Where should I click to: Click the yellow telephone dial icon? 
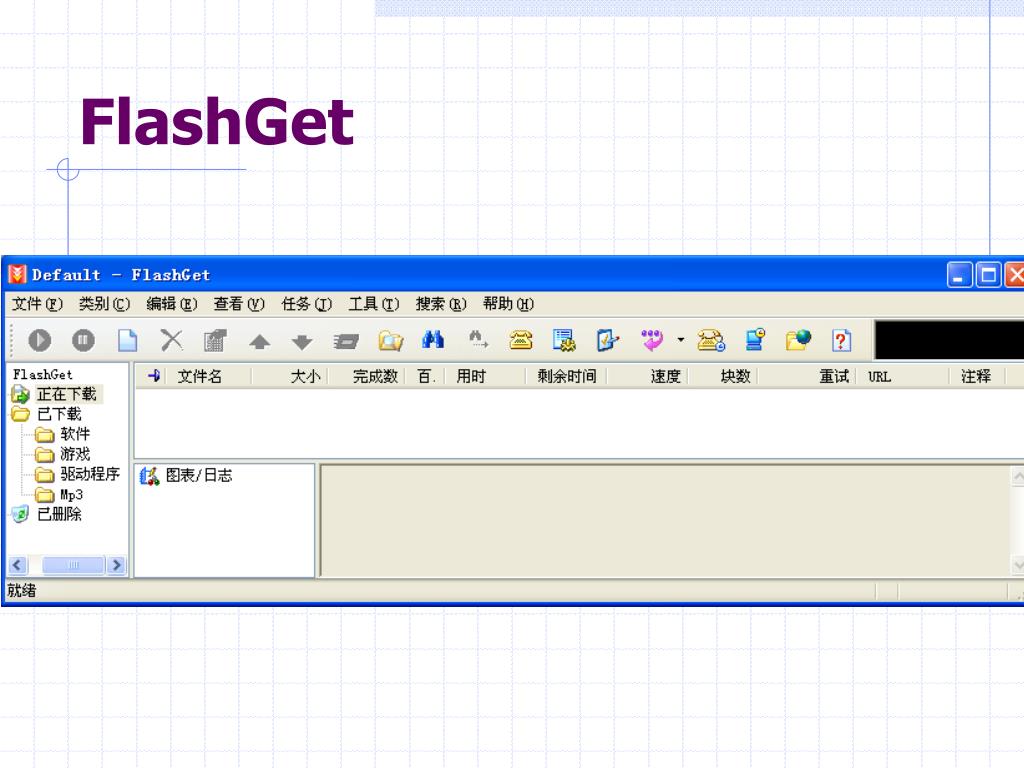(520, 340)
